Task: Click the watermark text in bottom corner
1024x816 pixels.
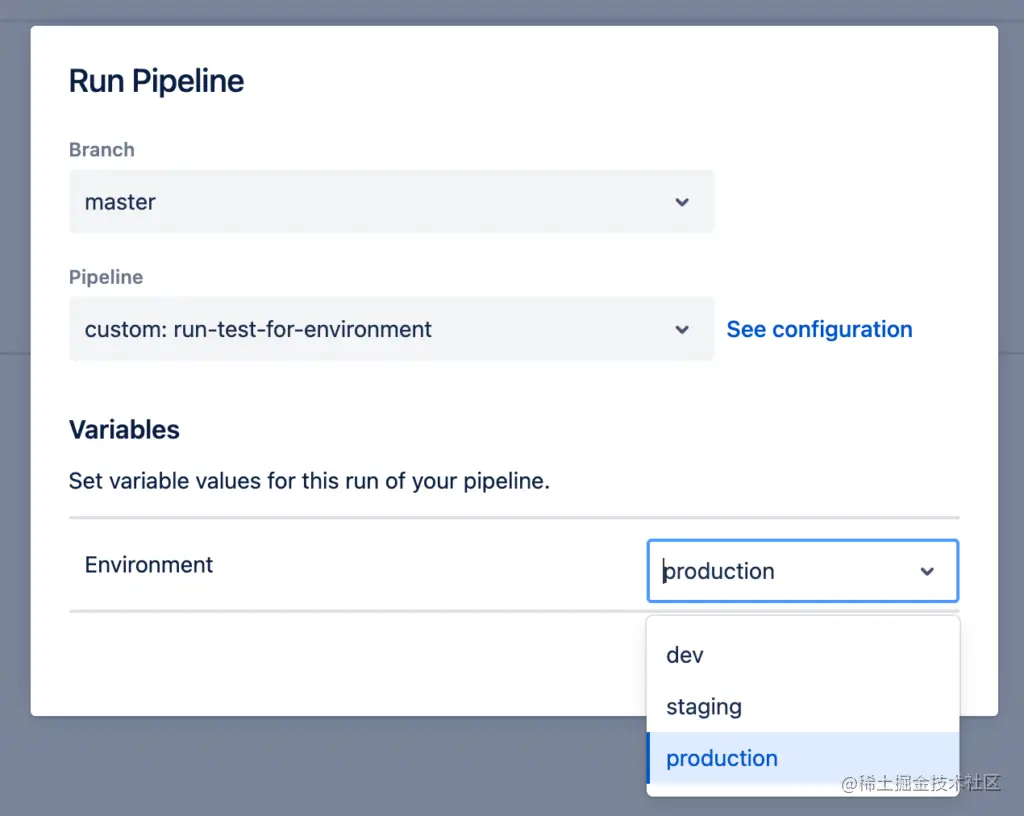Action: pyautogui.click(x=920, y=783)
